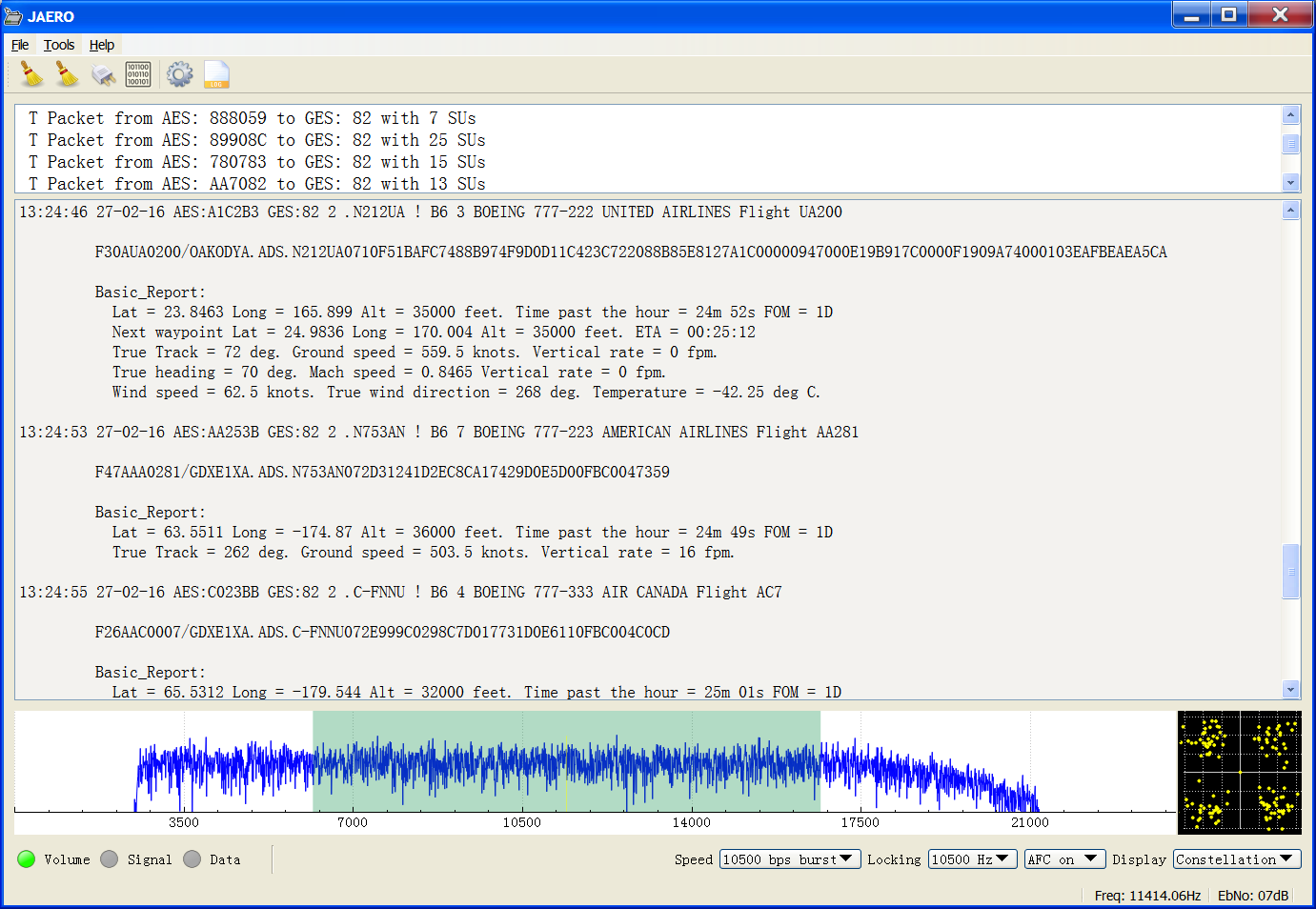This screenshot has height=909, width=1316.
Task: Click the Lat = 23.8463 report line
Action: pos(473,312)
